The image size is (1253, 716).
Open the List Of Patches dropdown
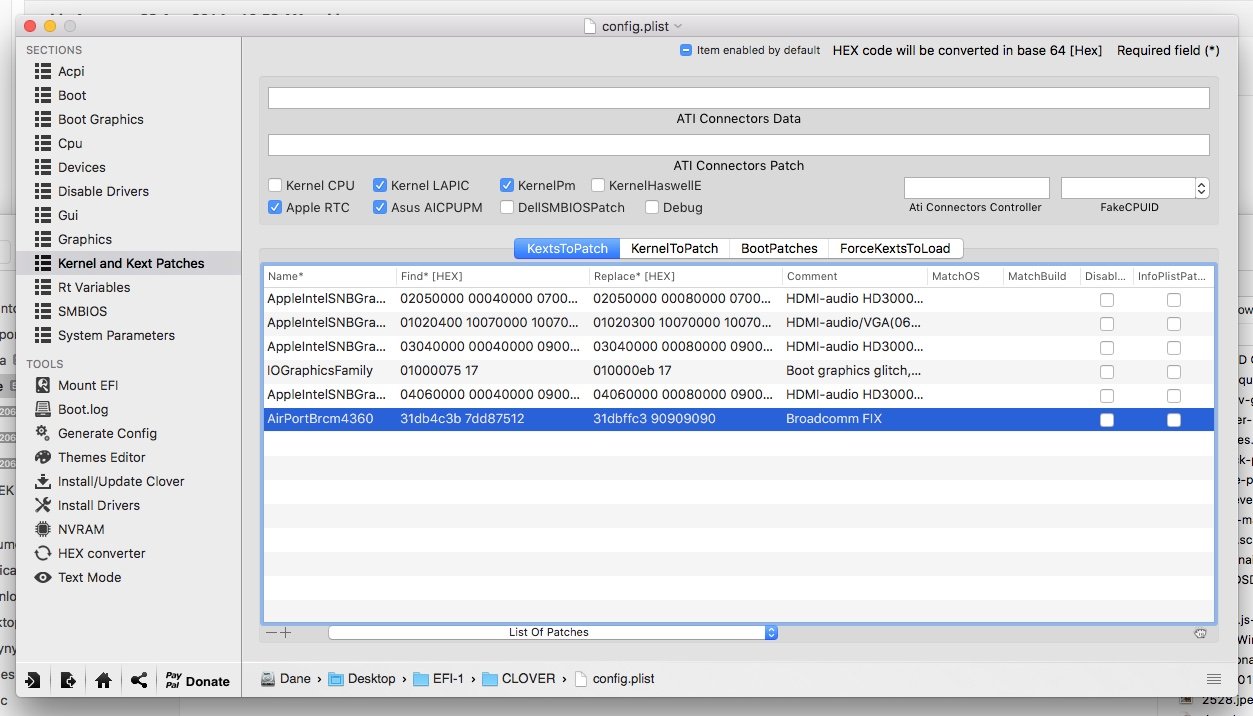click(553, 632)
